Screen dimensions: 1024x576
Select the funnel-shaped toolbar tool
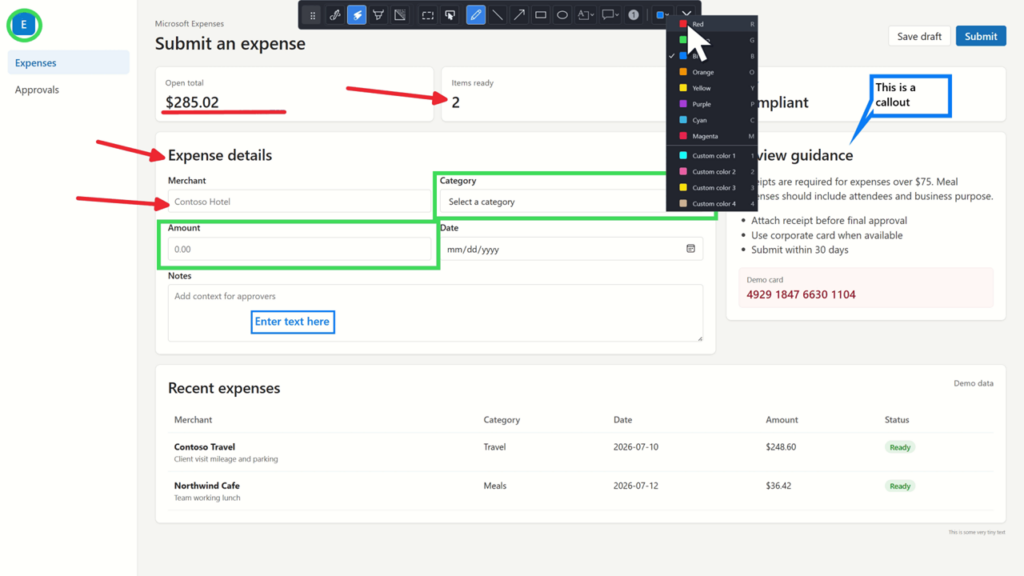378,15
